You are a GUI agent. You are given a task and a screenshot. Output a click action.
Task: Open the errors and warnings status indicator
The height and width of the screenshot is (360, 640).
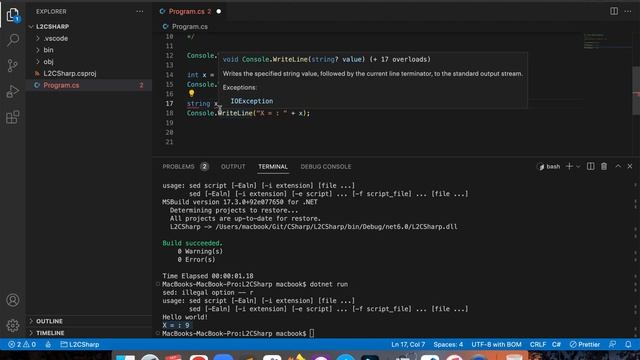click(22, 344)
